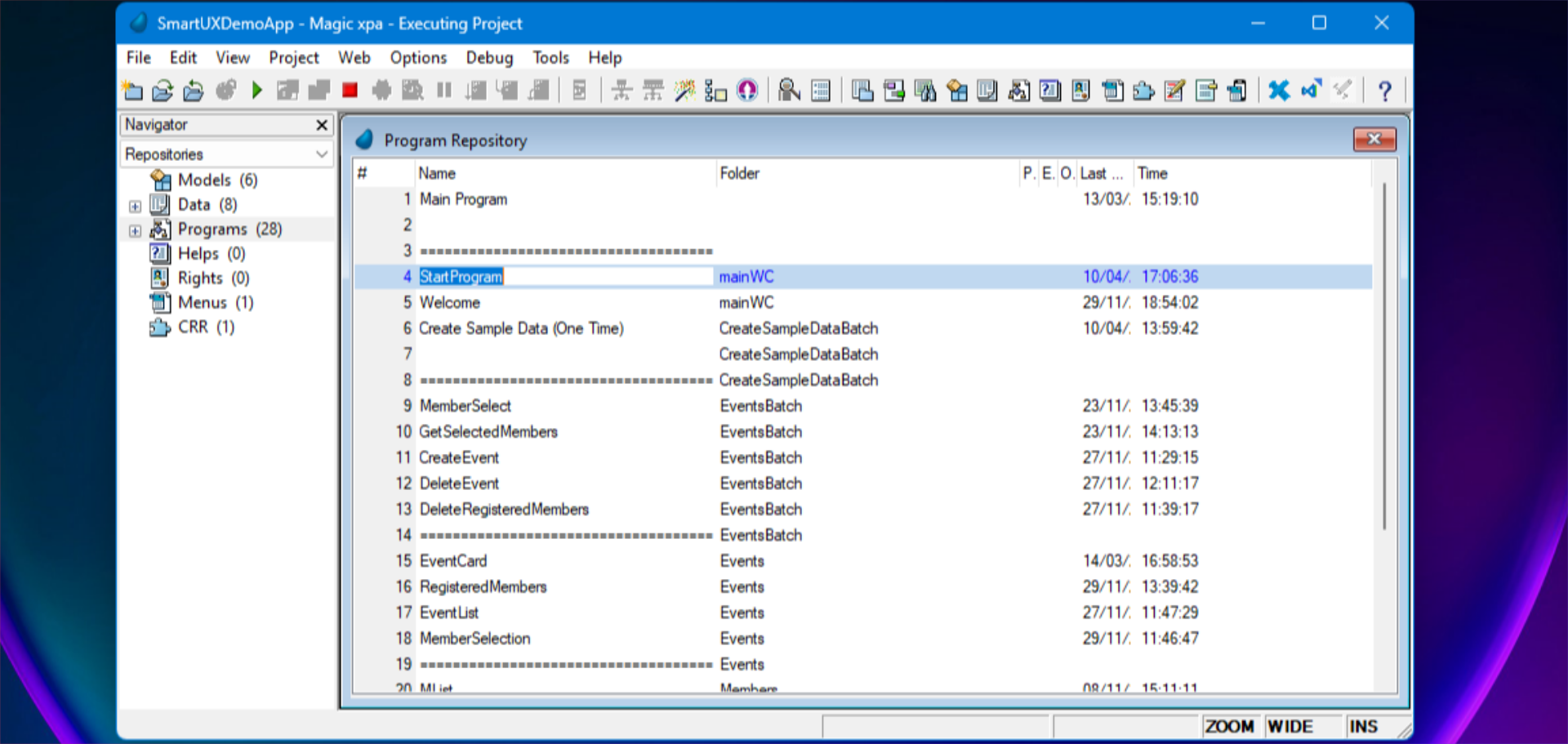This screenshot has height=744, width=1568.
Task: Click the Models icon in the Navigator
Action: coord(160,180)
